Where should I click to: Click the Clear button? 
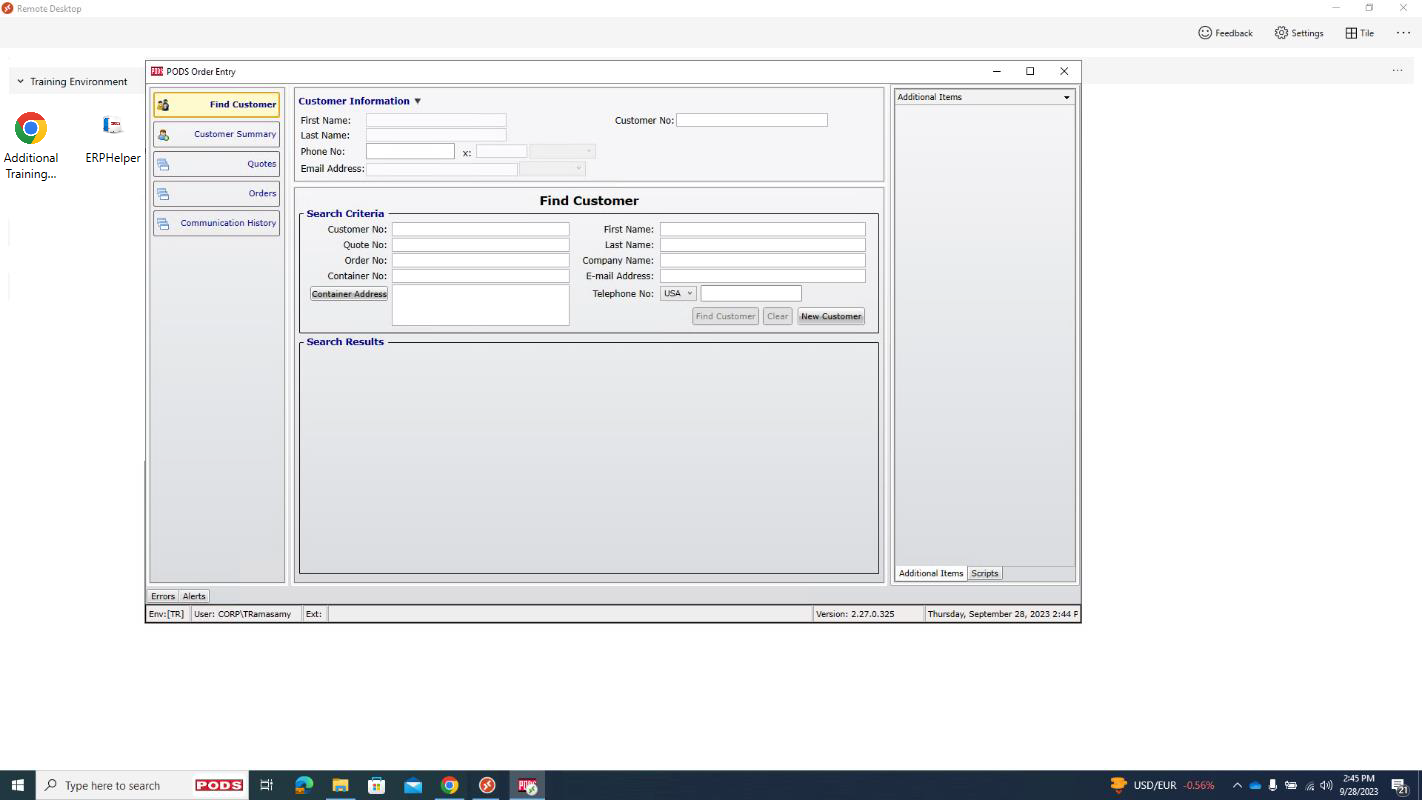(778, 316)
